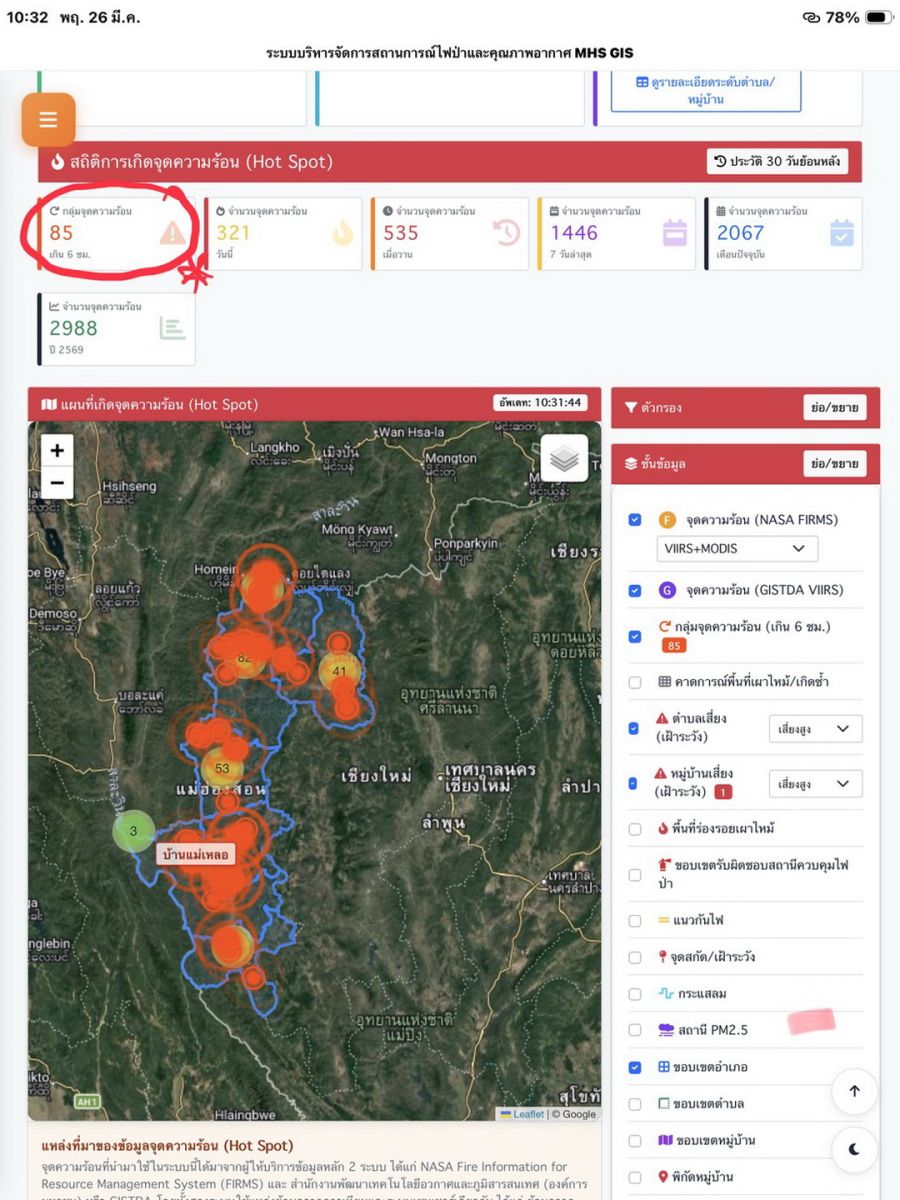Open the Leaflet attribution link
This screenshot has height=1200, width=900.
coord(528,1114)
